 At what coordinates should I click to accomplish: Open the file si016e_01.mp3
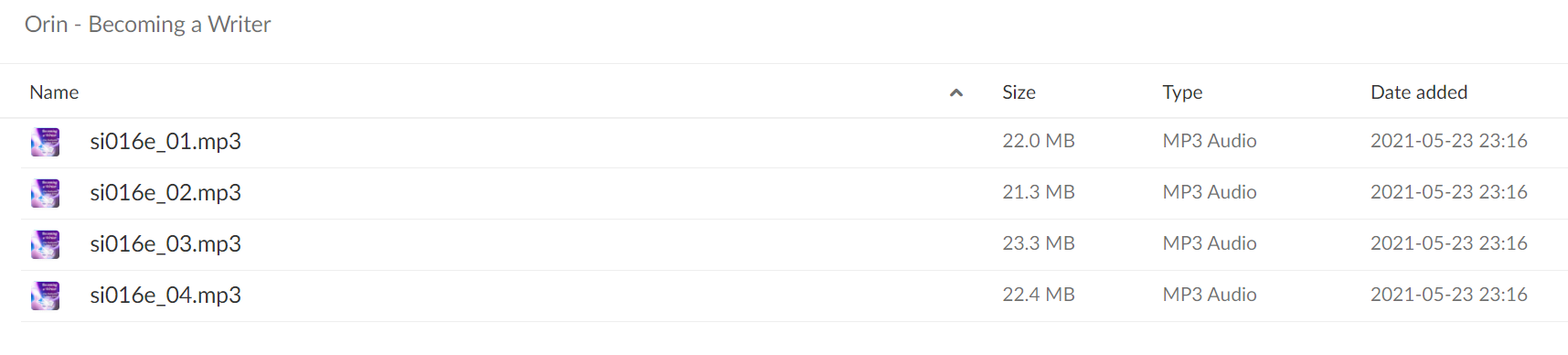pyautogui.click(x=165, y=141)
